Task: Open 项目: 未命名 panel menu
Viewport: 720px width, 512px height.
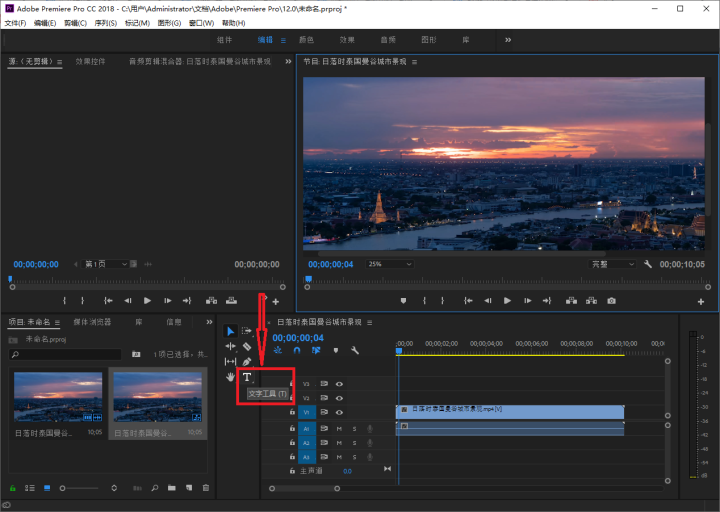Action: click(x=57, y=322)
